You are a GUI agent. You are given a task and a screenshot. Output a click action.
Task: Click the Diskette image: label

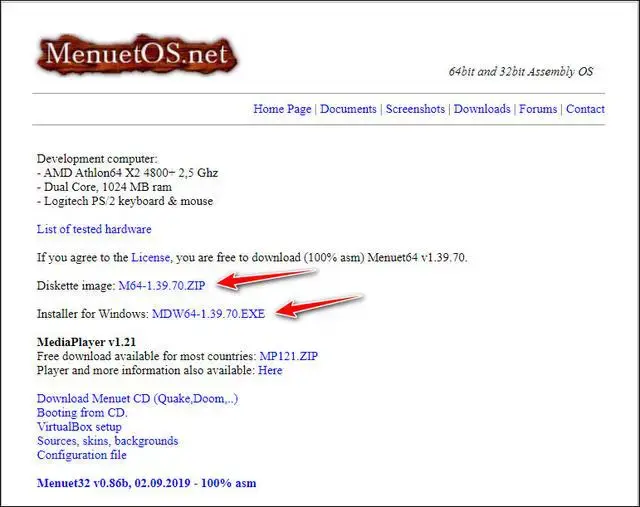tap(76, 285)
